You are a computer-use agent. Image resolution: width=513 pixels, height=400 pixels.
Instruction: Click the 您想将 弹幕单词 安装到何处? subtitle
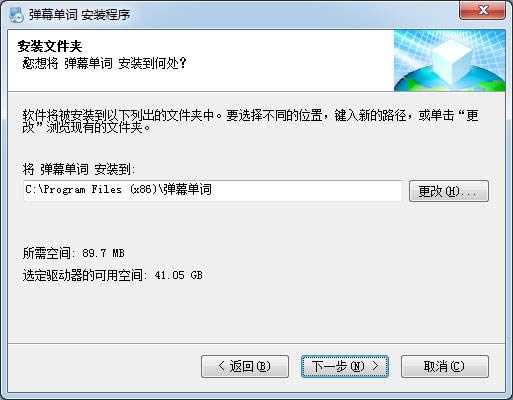point(104,63)
